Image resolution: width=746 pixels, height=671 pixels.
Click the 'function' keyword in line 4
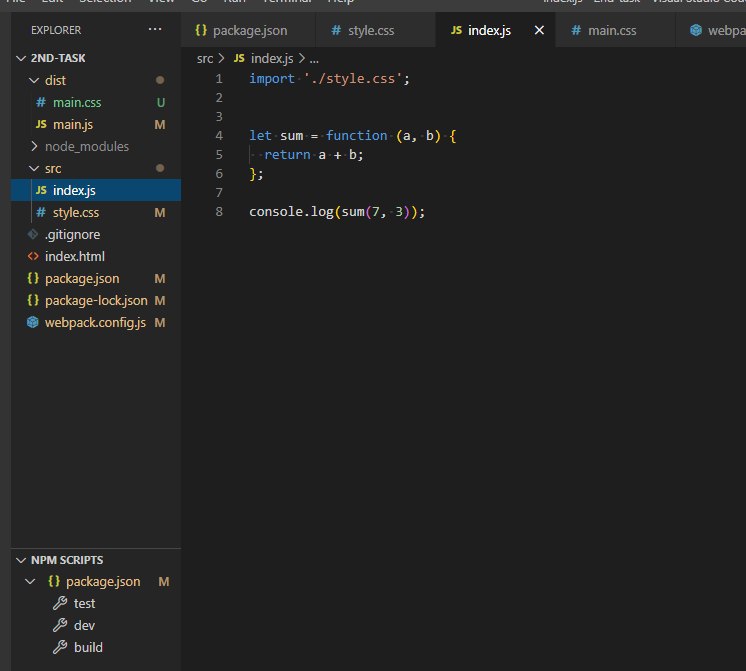click(x=356, y=136)
